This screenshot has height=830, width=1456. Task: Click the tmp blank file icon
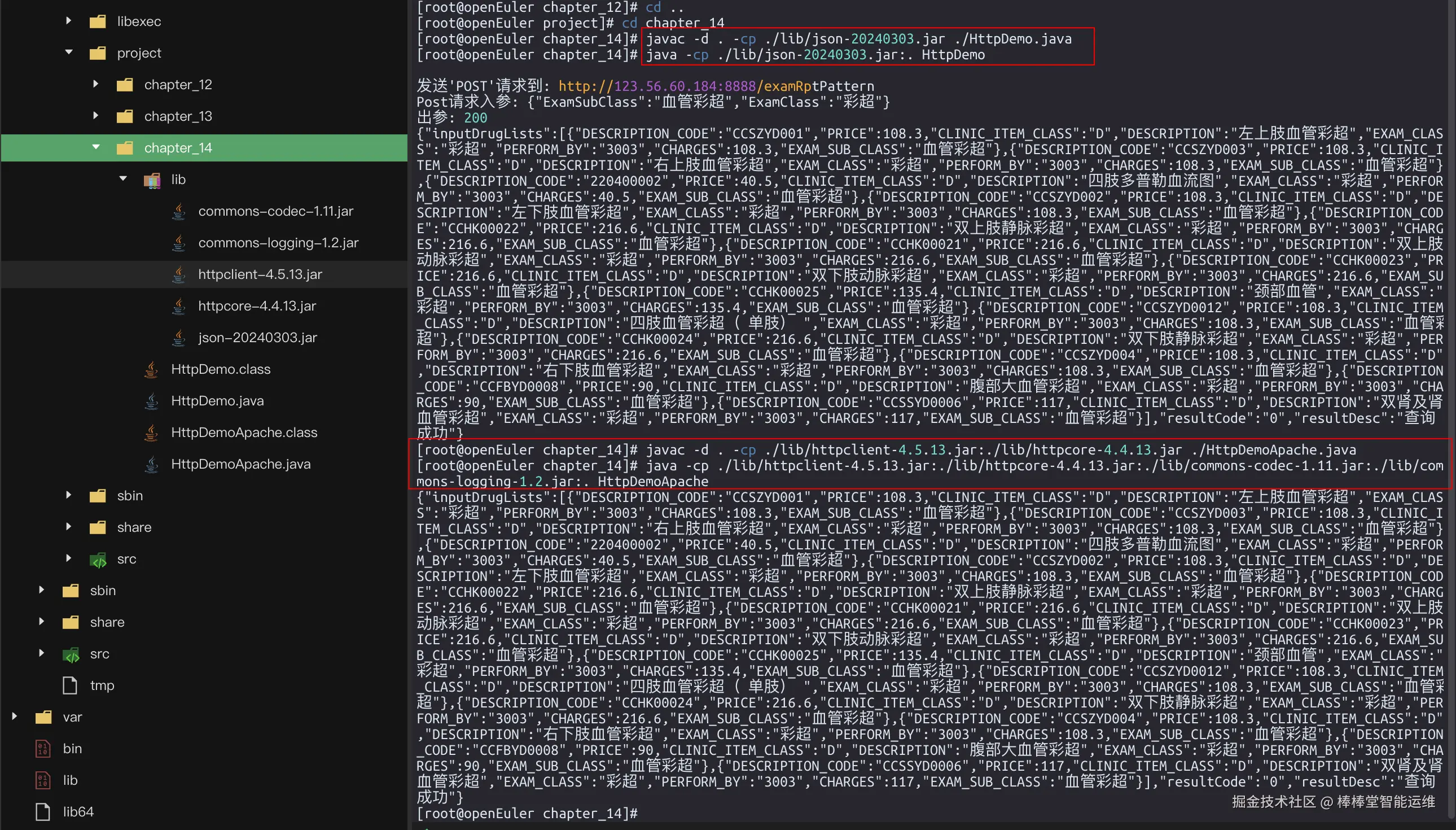pos(70,686)
